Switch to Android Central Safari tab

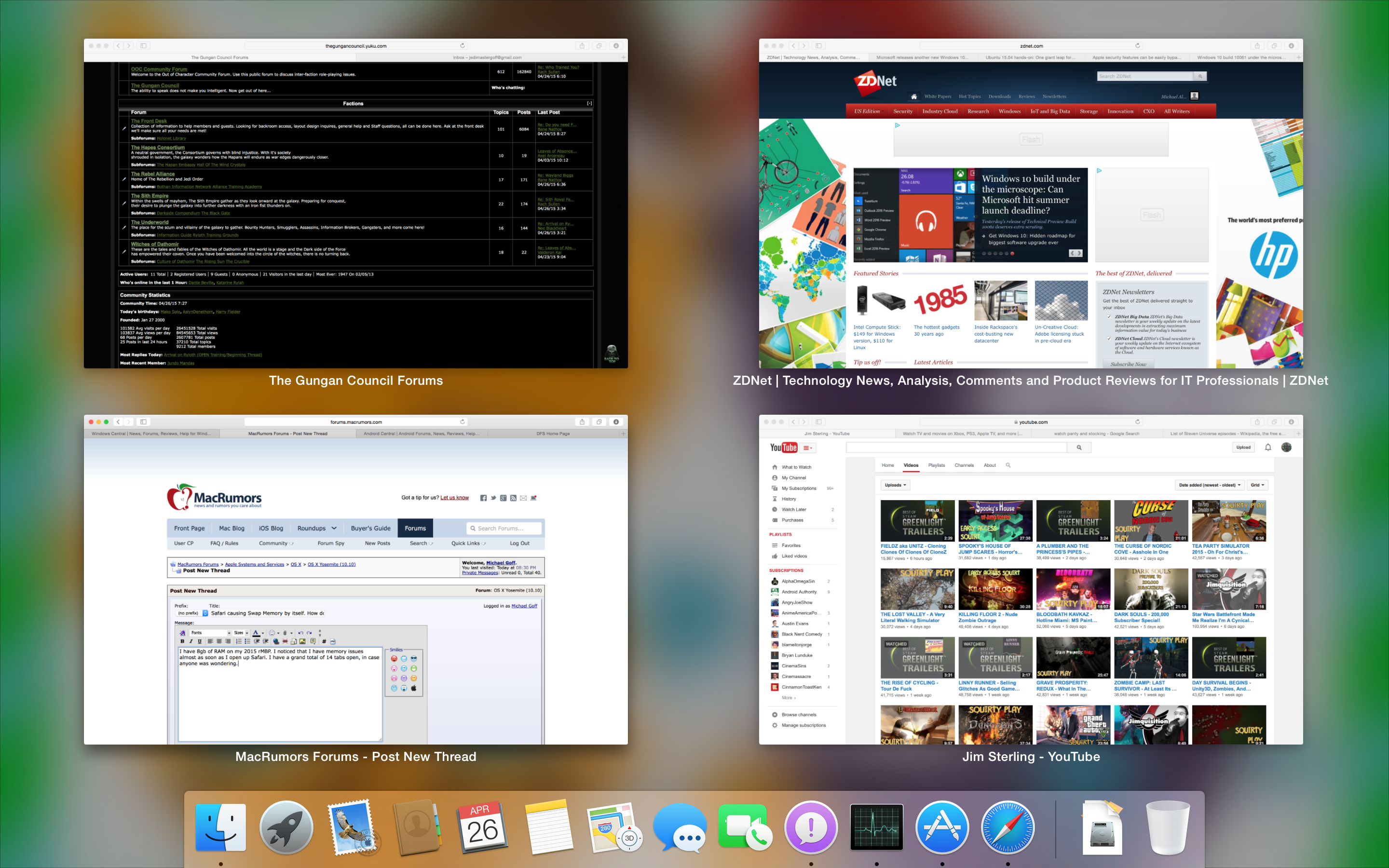tap(422, 434)
